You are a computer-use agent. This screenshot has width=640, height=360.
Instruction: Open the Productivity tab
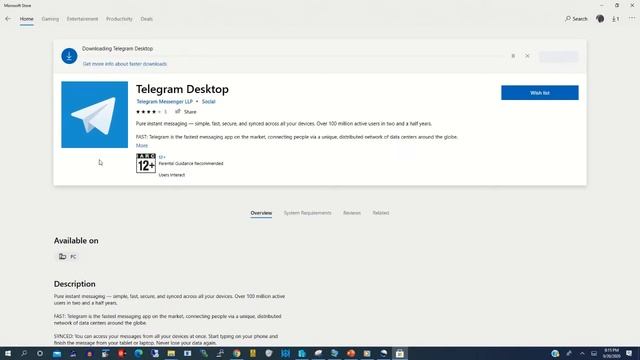tap(119, 19)
